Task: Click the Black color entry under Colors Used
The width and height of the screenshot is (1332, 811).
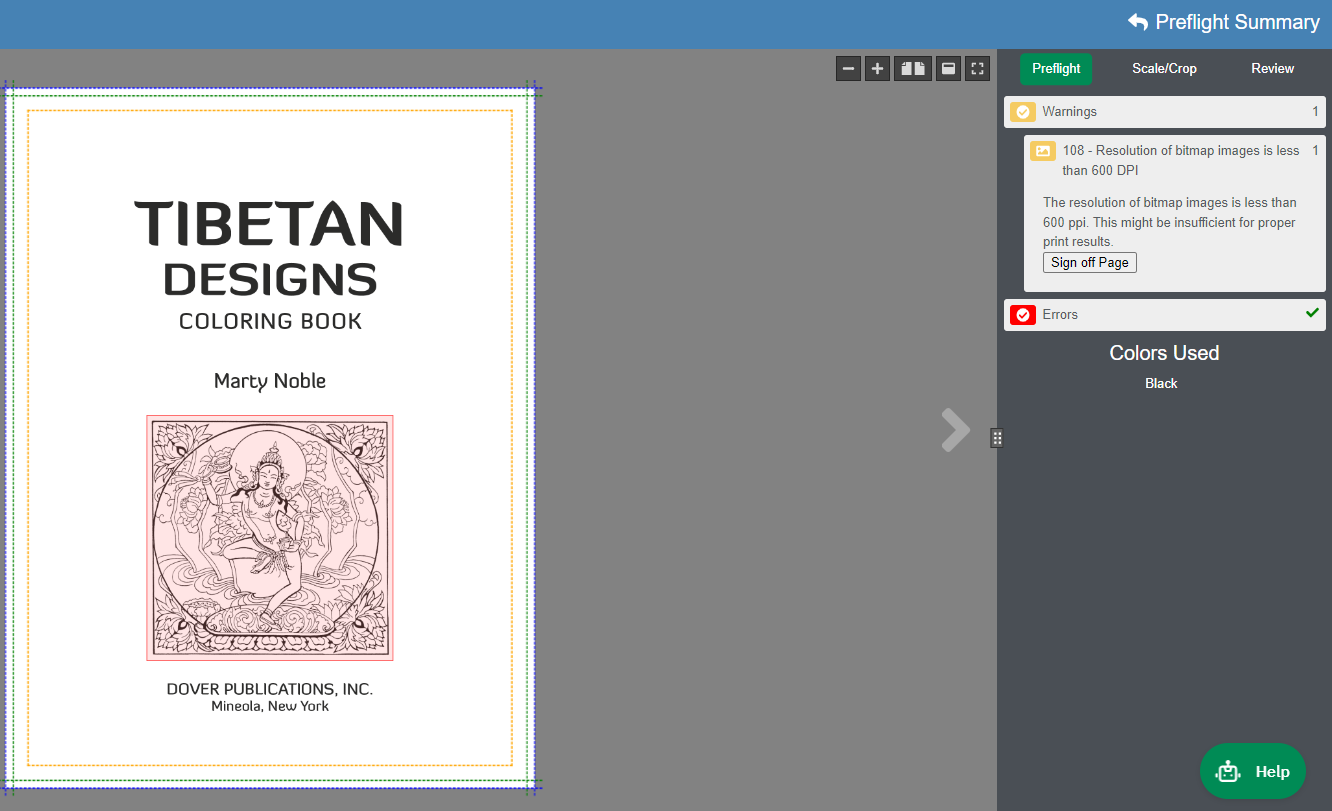Action: pyautogui.click(x=1161, y=384)
